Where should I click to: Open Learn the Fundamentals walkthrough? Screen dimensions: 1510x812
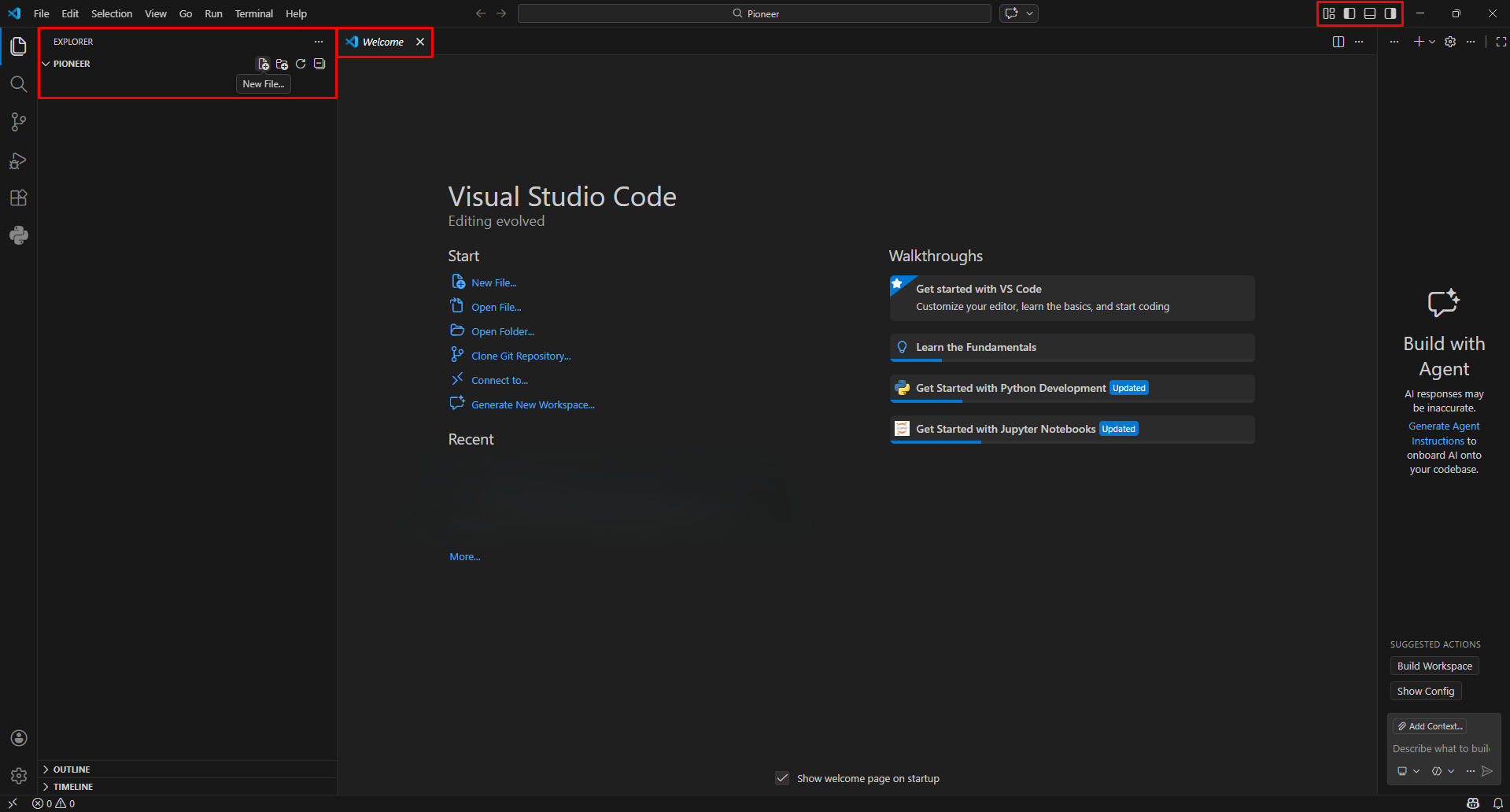1072,347
